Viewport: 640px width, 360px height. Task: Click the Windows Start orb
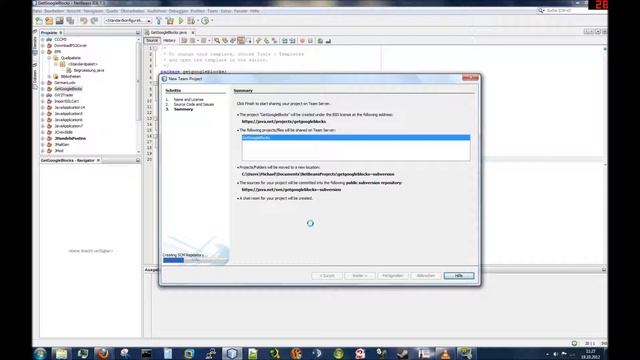pyautogui.click(x=40, y=353)
